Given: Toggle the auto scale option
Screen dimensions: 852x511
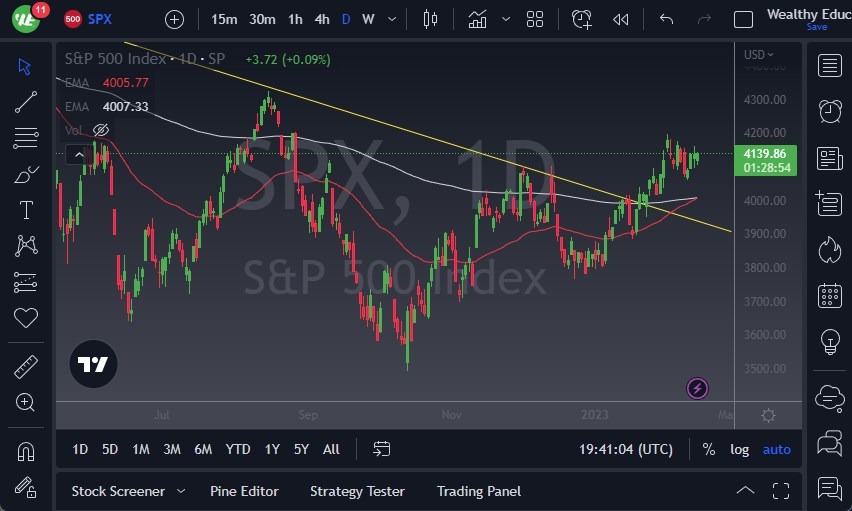Looking at the screenshot, I should tap(776, 449).
